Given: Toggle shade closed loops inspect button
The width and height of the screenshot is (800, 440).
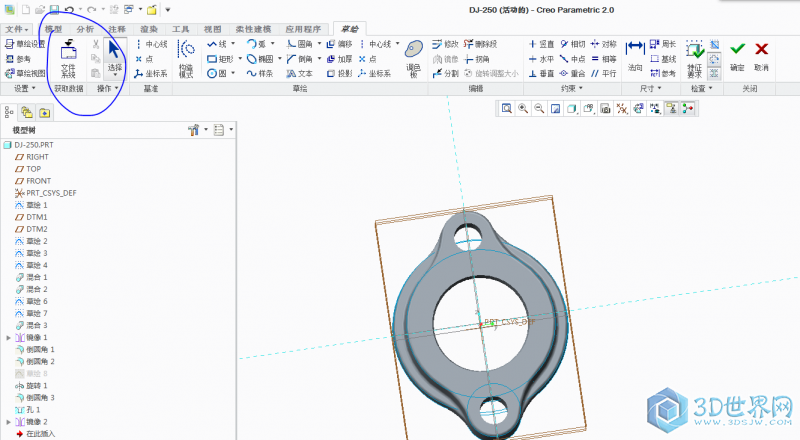Looking at the screenshot, I should pos(714,44).
